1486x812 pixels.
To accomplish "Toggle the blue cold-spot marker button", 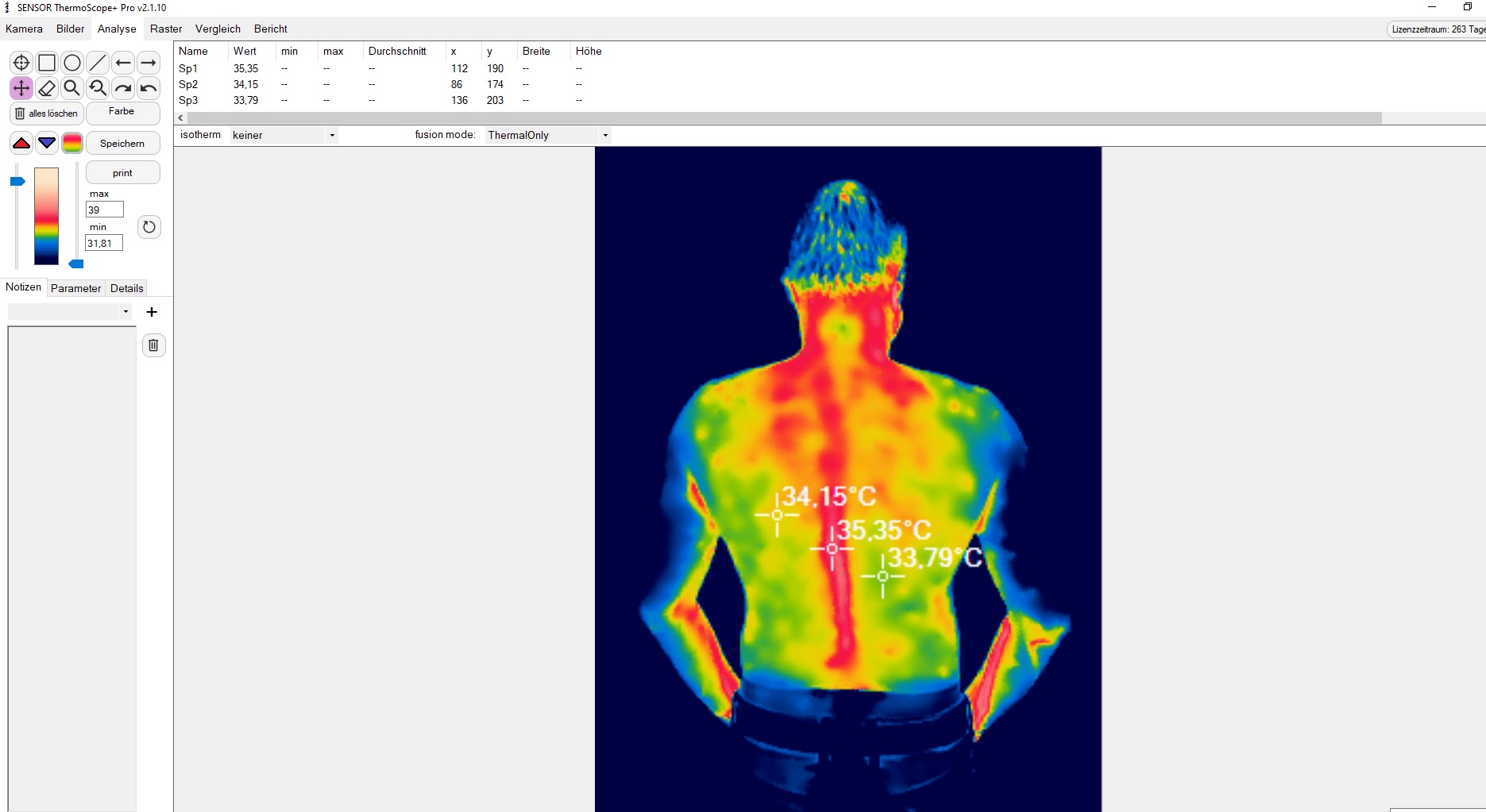I will 46,143.
